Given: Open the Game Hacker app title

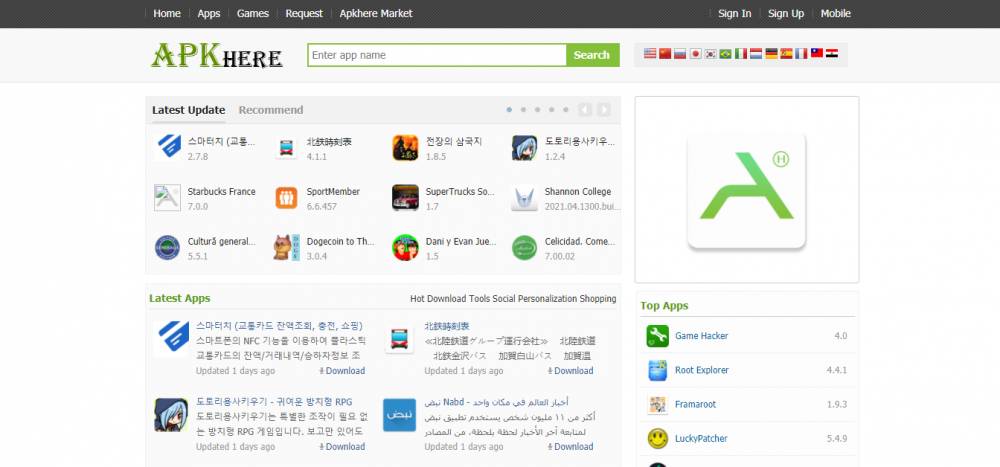Looking at the screenshot, I should tap(702, 336).
